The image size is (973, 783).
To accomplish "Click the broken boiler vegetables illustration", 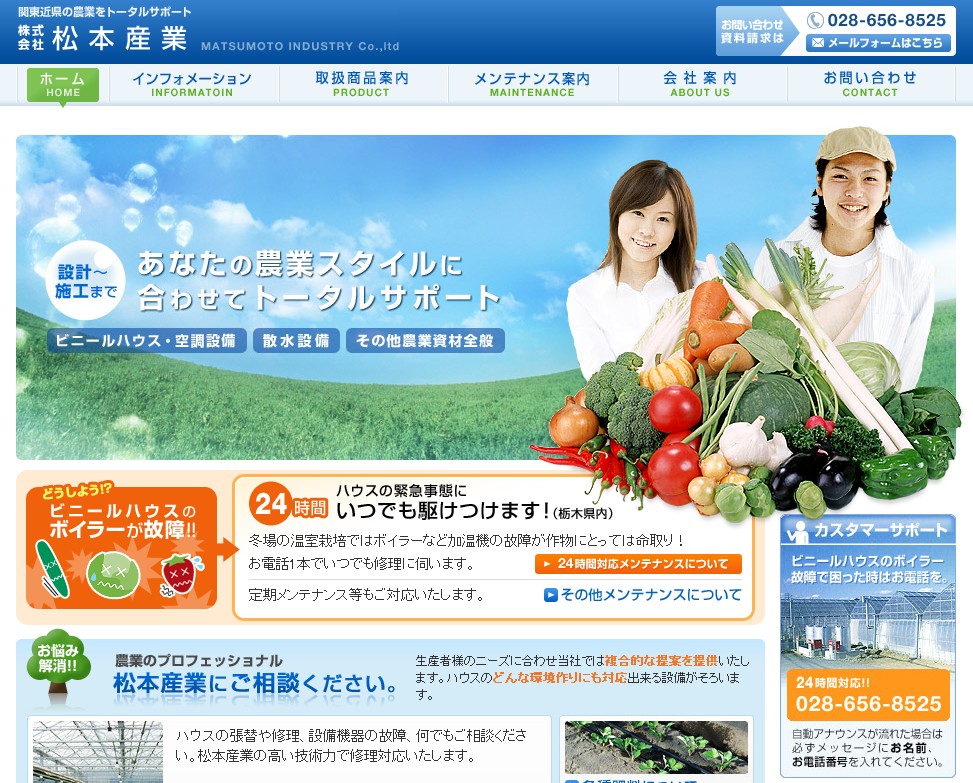I will point(121,572).
